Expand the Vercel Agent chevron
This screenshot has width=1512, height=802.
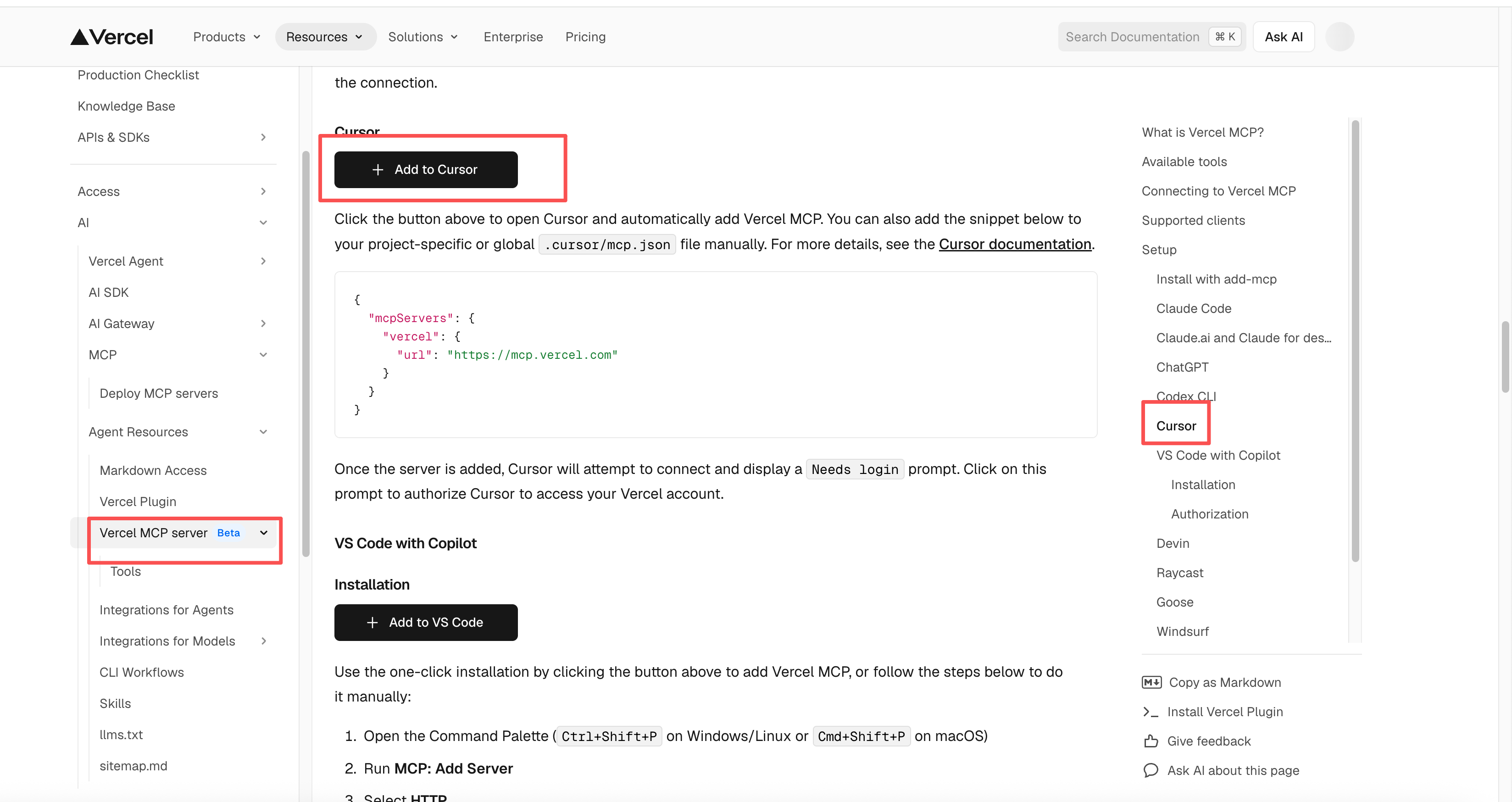coord(263,261)
